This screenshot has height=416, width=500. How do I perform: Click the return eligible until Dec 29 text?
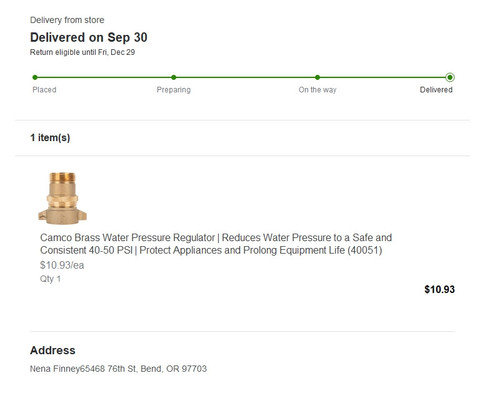(x=82, y=52)
